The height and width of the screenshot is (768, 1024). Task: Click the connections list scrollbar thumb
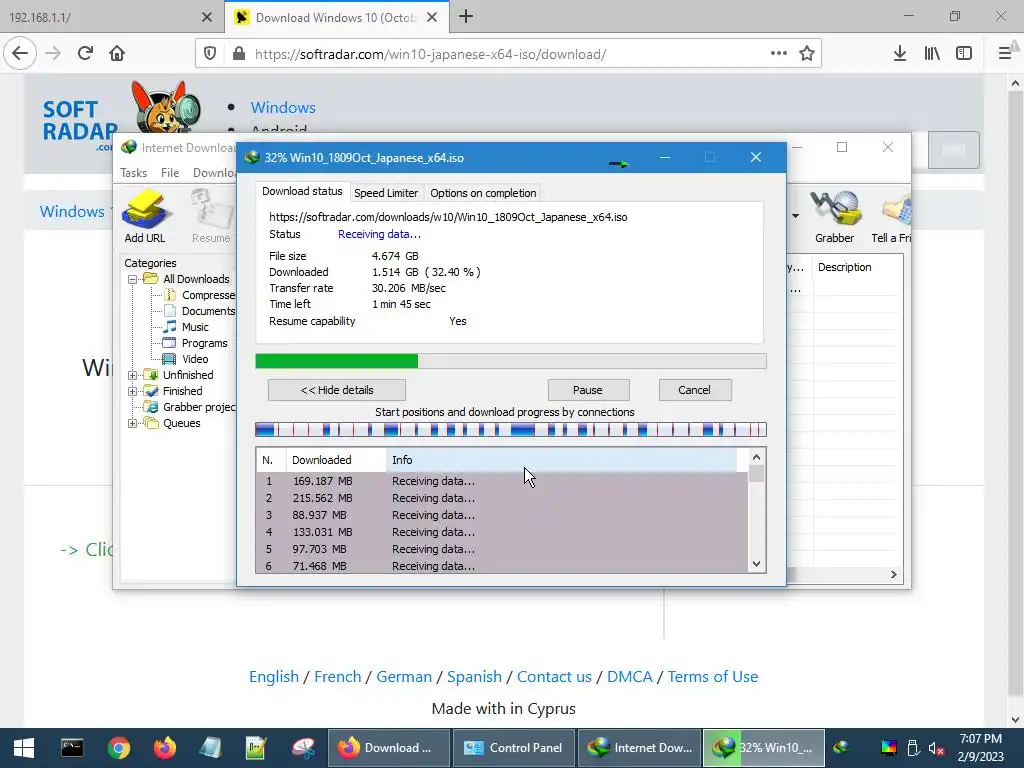[x=756, y=473]
